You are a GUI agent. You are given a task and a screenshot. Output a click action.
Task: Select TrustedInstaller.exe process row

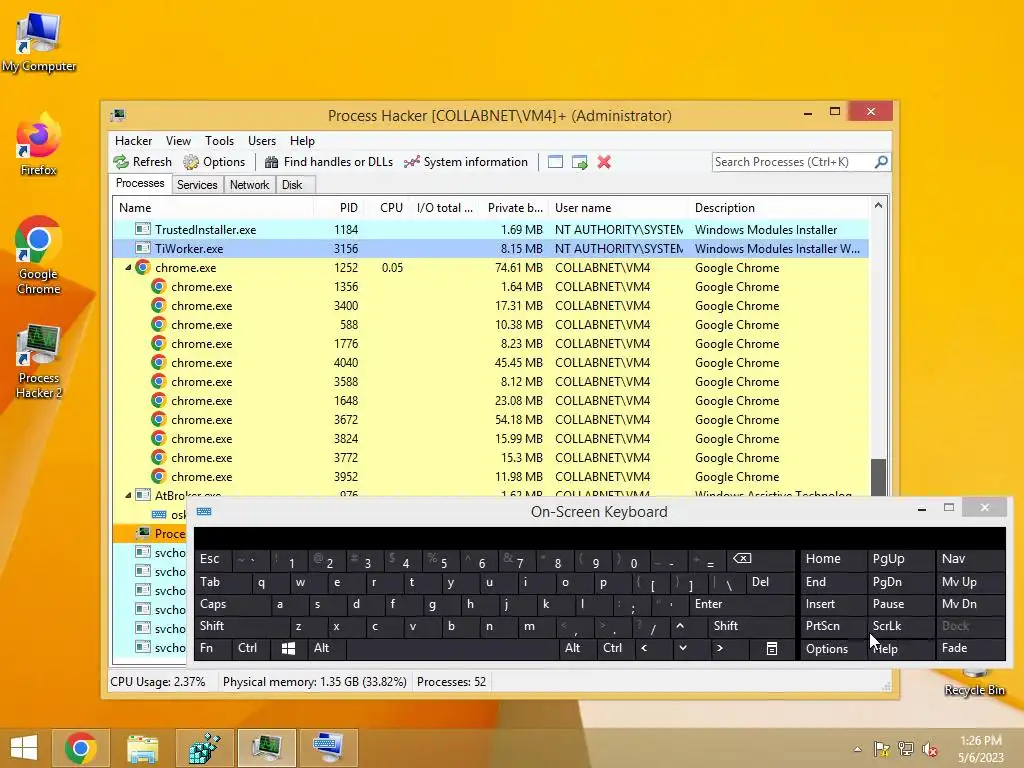click(x=490, y=230)
